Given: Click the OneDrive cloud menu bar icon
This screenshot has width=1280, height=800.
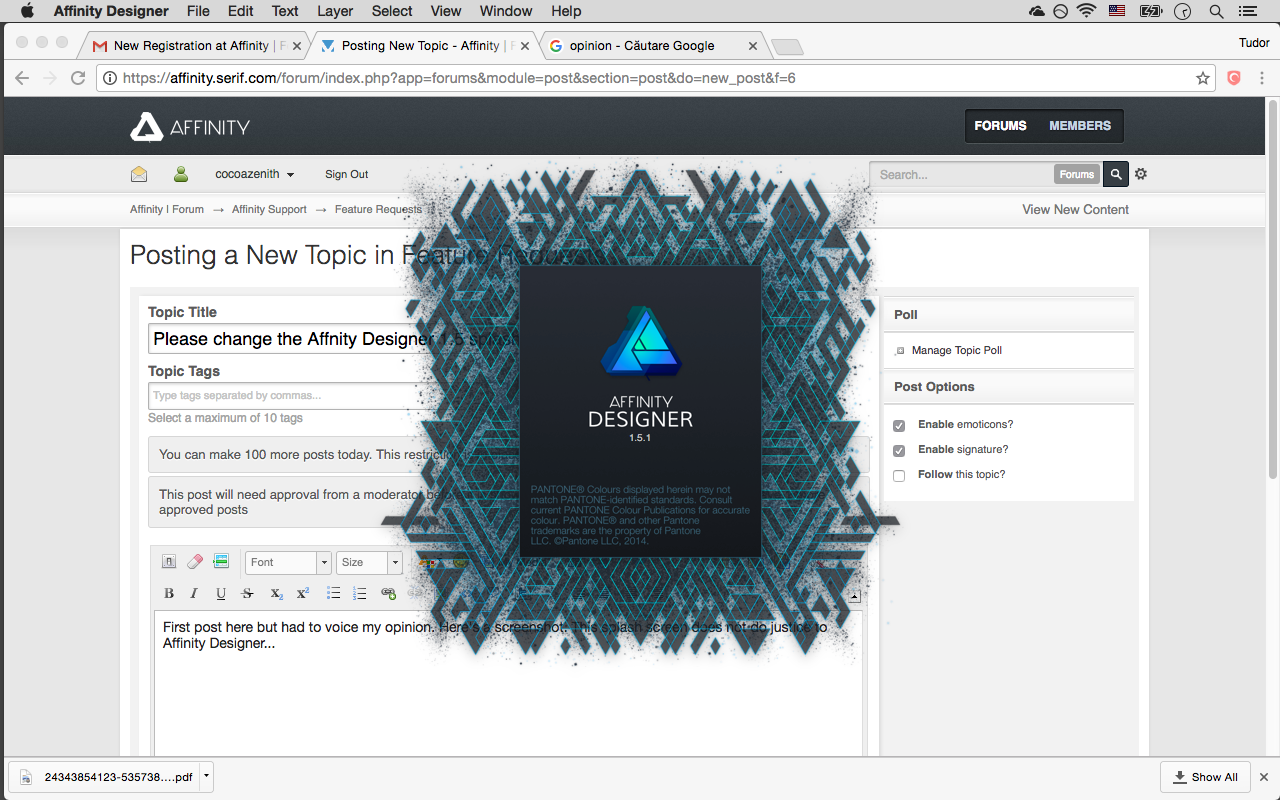Looking at the screenshot, I should [x=1037, y=11].
